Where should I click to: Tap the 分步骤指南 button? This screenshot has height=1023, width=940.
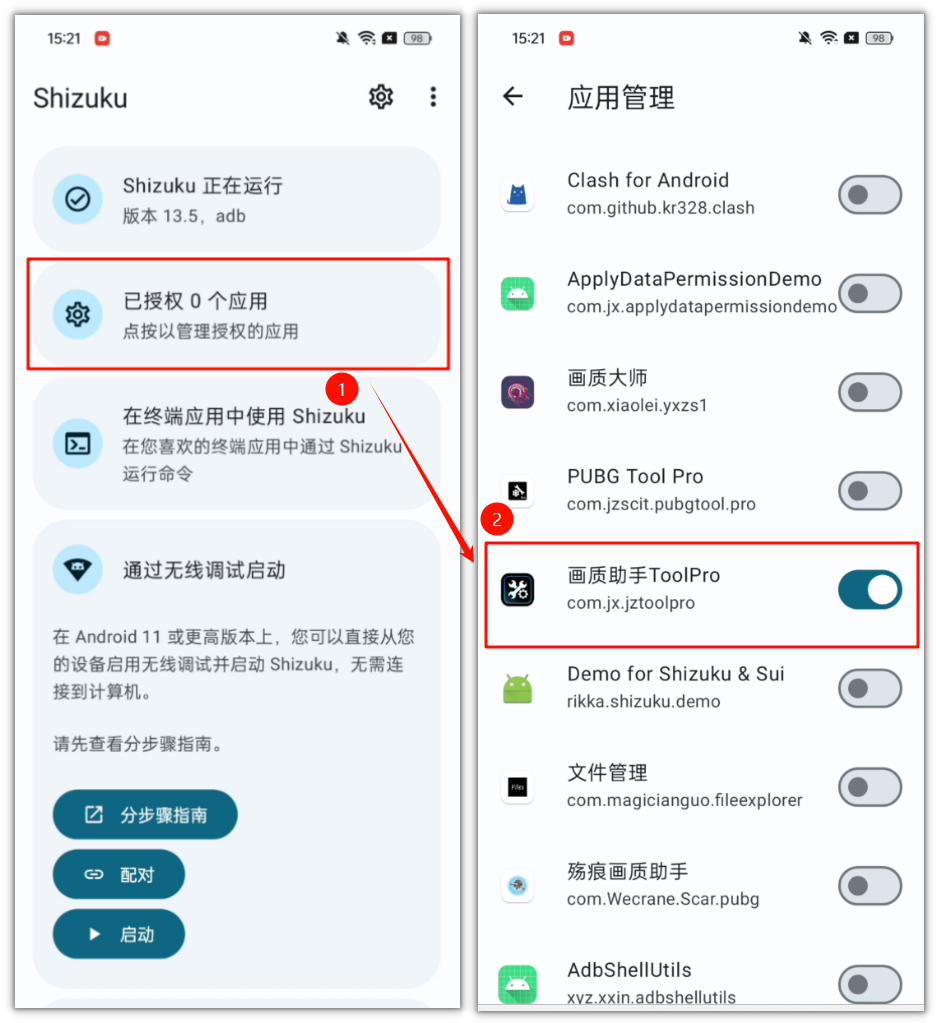coord(145,815)
